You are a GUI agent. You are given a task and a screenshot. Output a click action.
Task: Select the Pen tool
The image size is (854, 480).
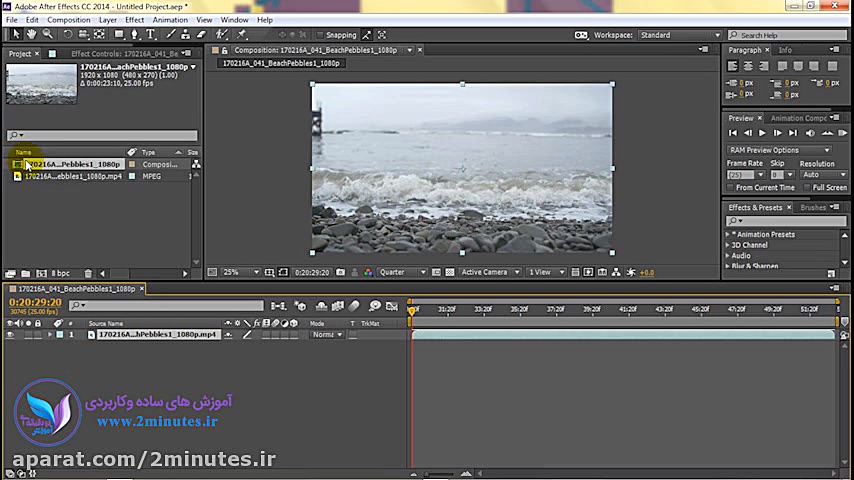[x=135, y=35]
